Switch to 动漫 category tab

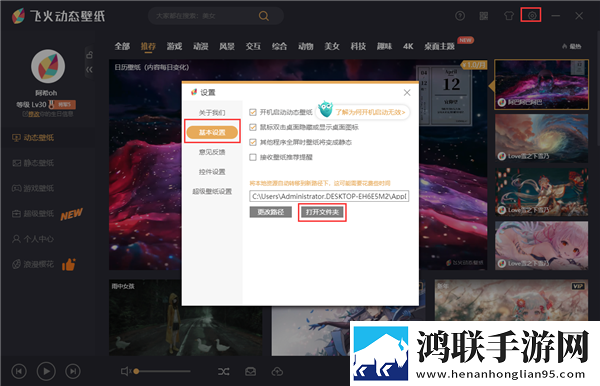click(201, 46)
